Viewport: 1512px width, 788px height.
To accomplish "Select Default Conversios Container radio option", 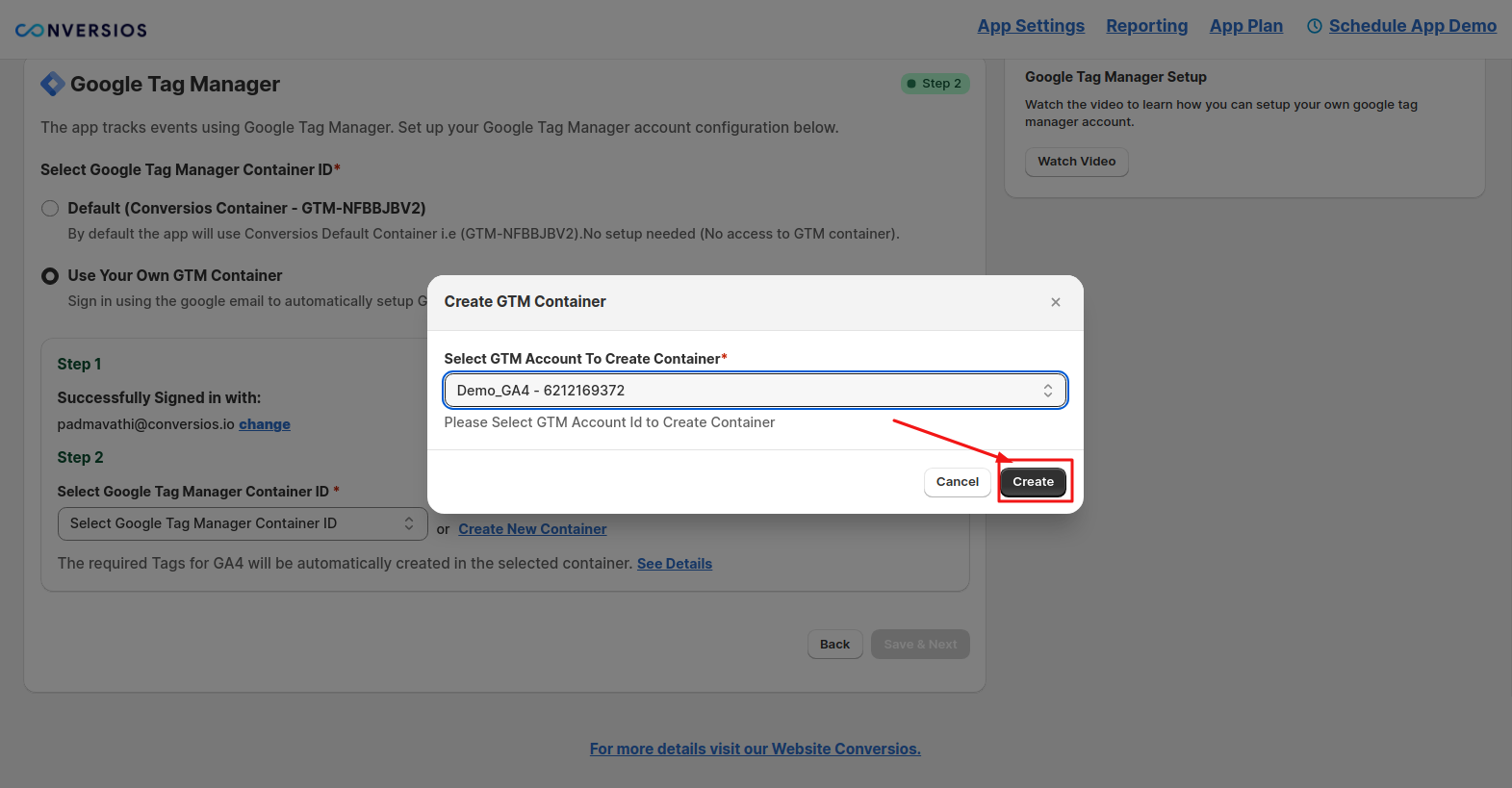I will pyautogui.click(x=50, y=208).
